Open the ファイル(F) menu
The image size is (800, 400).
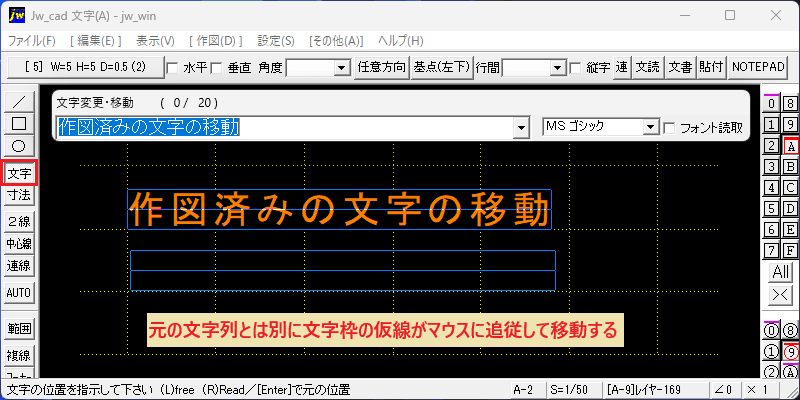(x=32, y=41)
